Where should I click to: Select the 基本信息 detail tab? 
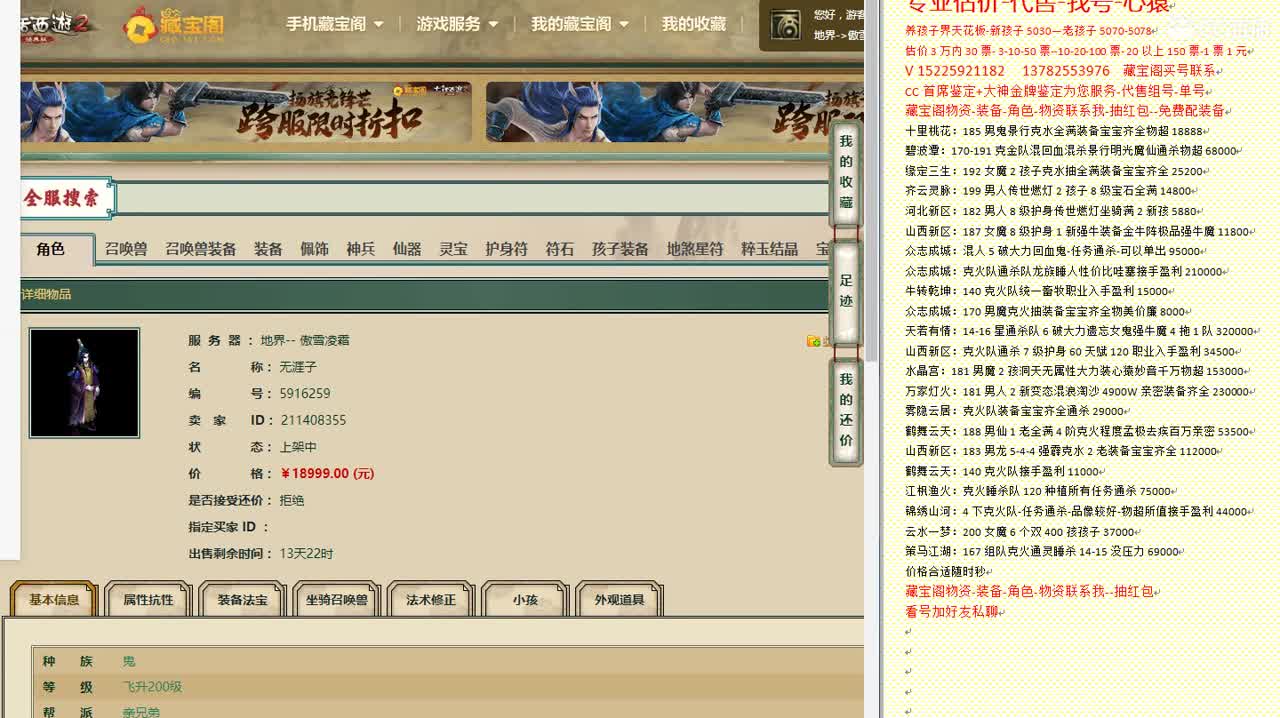(54, 600)
